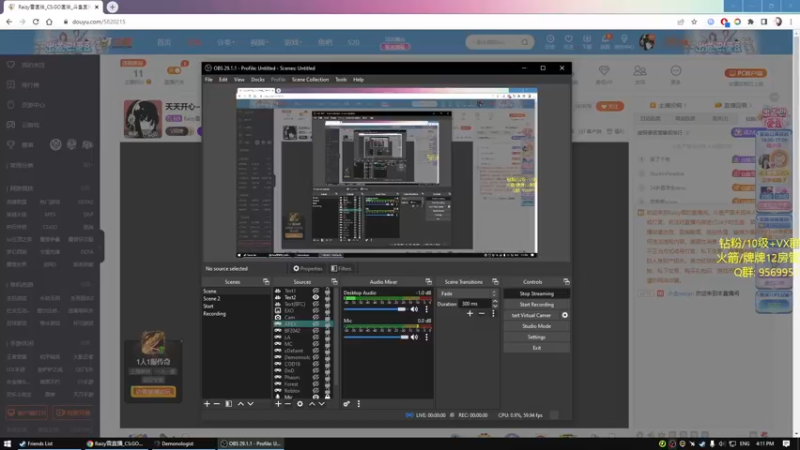Move source down in the Sources list

(x=322, y=404)
